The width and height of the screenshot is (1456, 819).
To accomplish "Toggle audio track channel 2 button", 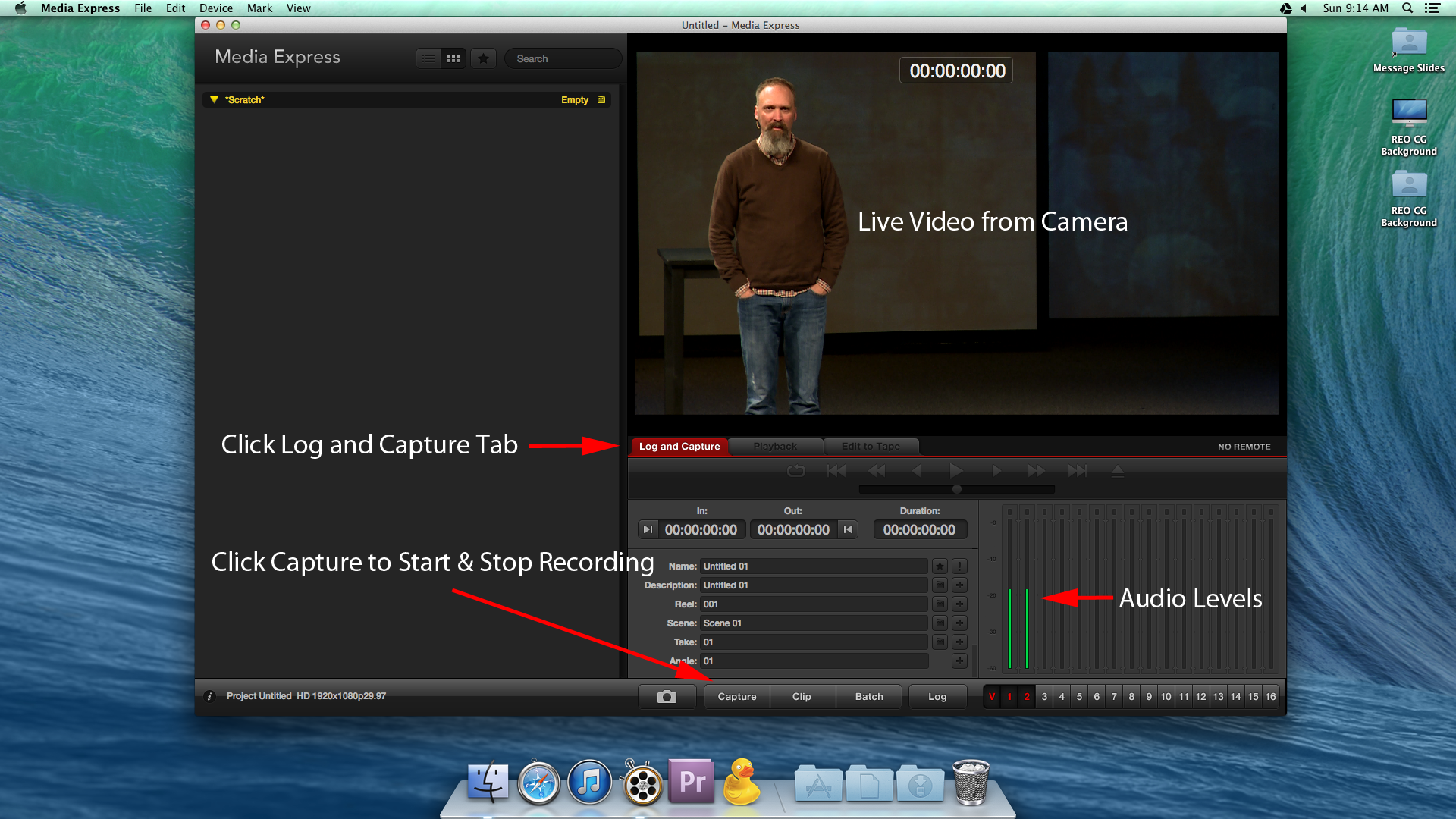I will pyautogui.click(x=1026, y=696).
